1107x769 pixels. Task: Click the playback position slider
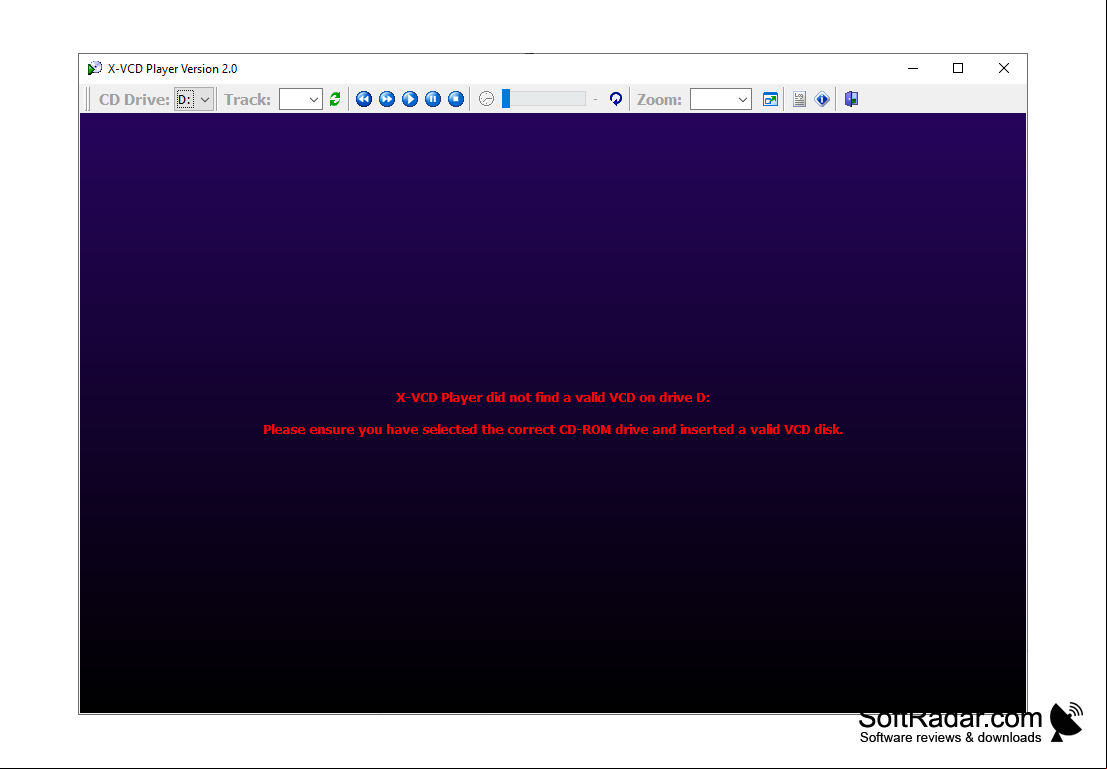pyautogui.click(x=544, y=100)
